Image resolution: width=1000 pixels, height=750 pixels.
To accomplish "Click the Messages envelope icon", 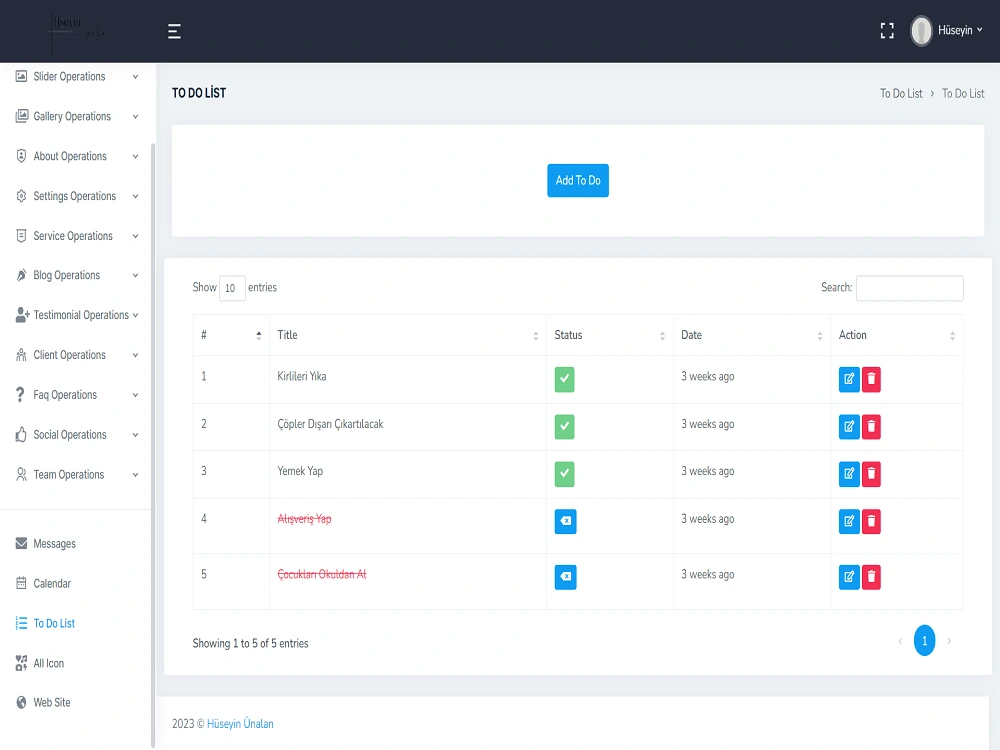I will [21, 543].
